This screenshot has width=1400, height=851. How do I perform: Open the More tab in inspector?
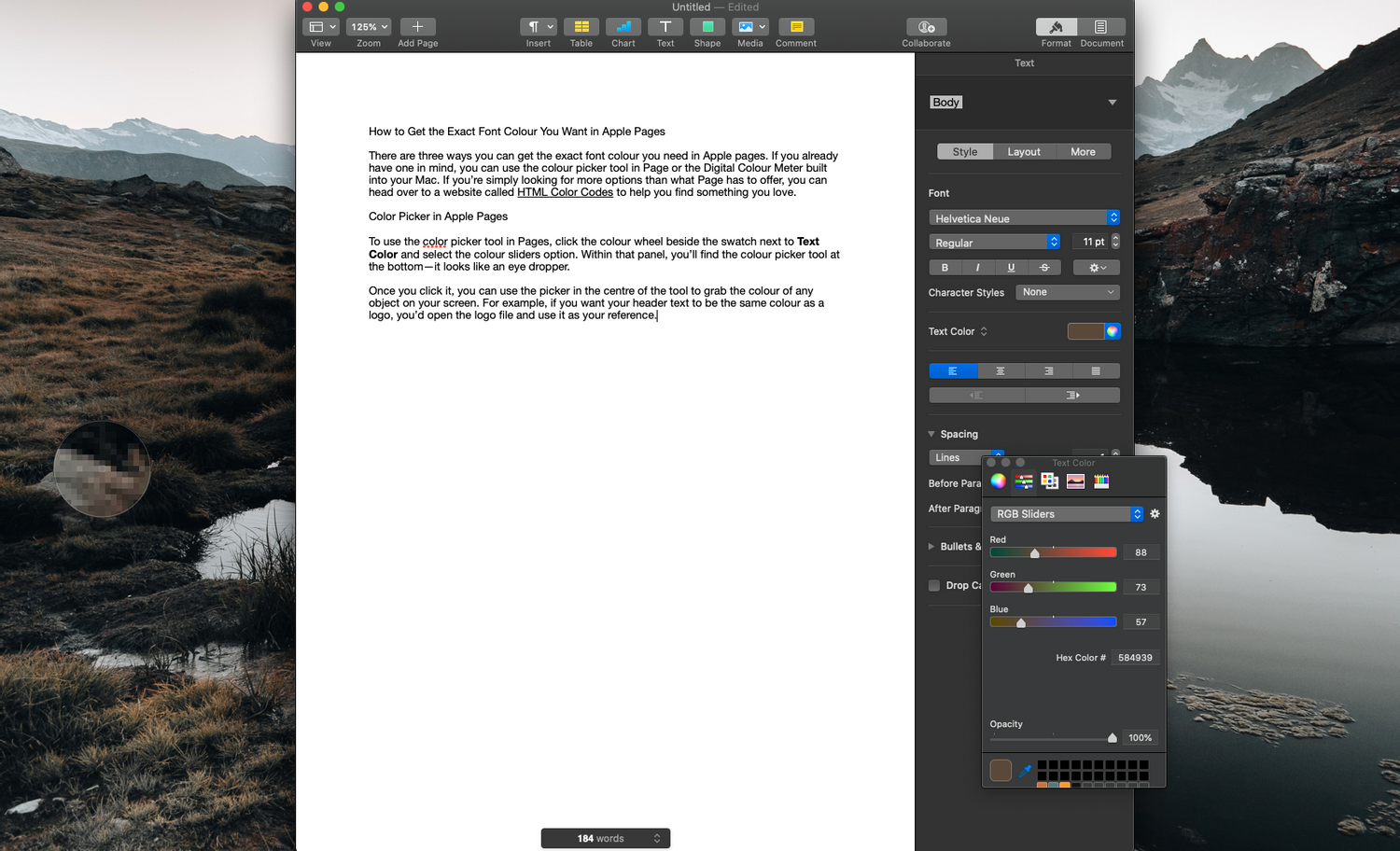[1083, 152]
